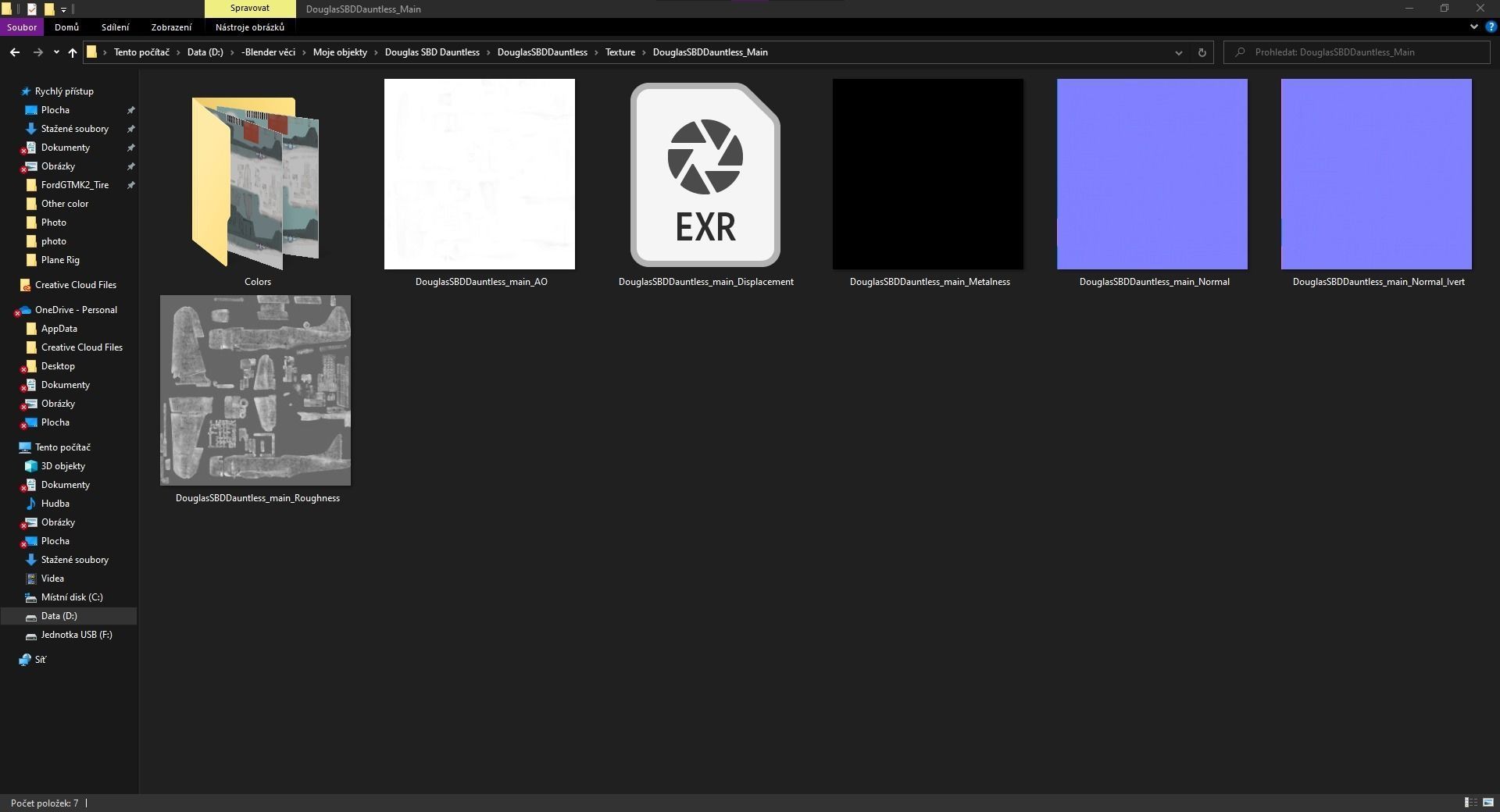
Task: Open the address bar history dropdown
Action: (x=1178, y=52)
